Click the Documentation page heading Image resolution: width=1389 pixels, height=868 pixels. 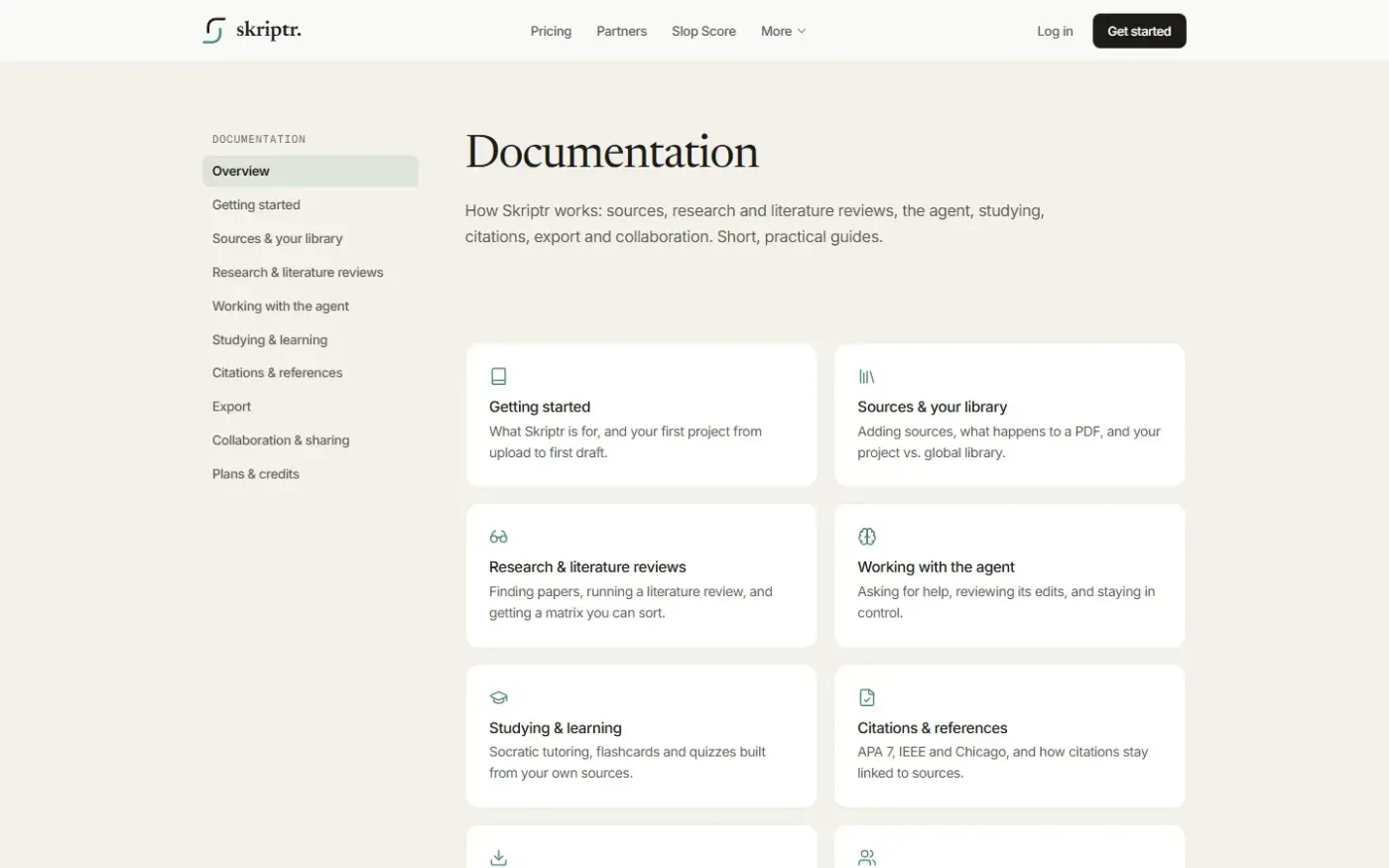point(612,152)
